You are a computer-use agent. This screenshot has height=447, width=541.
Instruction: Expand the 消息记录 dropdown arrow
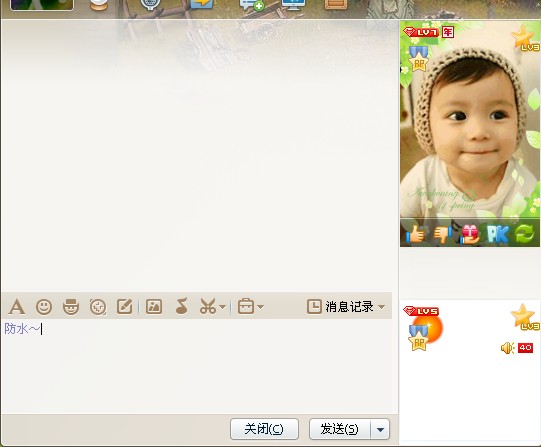[382, 307]
